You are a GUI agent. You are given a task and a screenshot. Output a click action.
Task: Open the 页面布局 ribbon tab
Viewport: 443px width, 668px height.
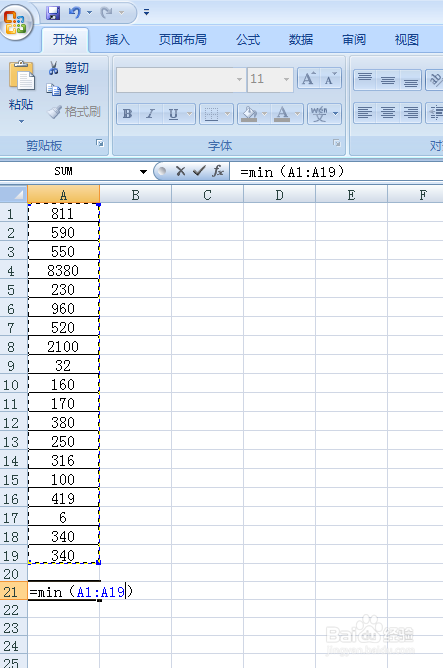[x=182, y=40]
